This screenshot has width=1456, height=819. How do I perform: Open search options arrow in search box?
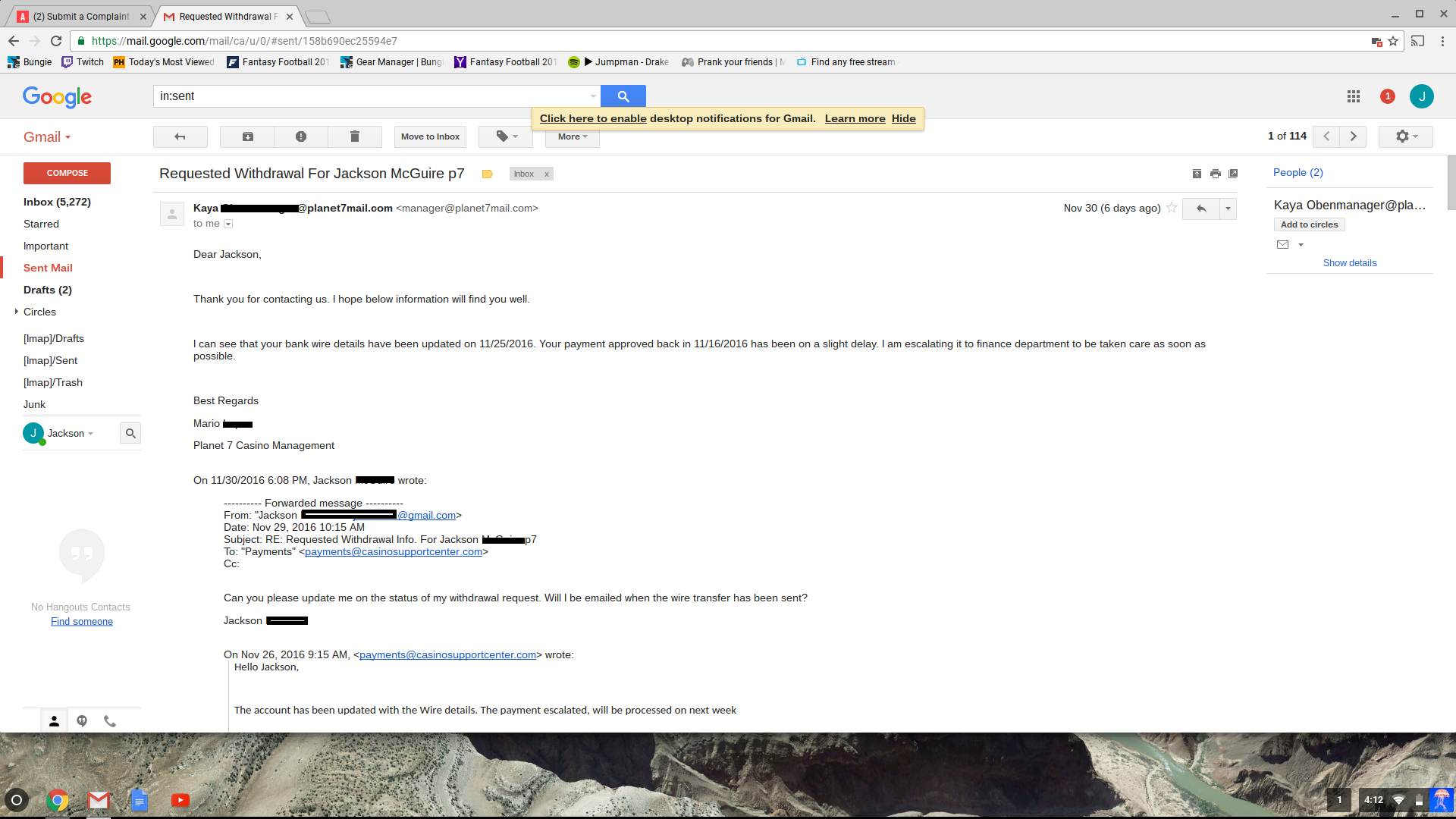(593, 96)
